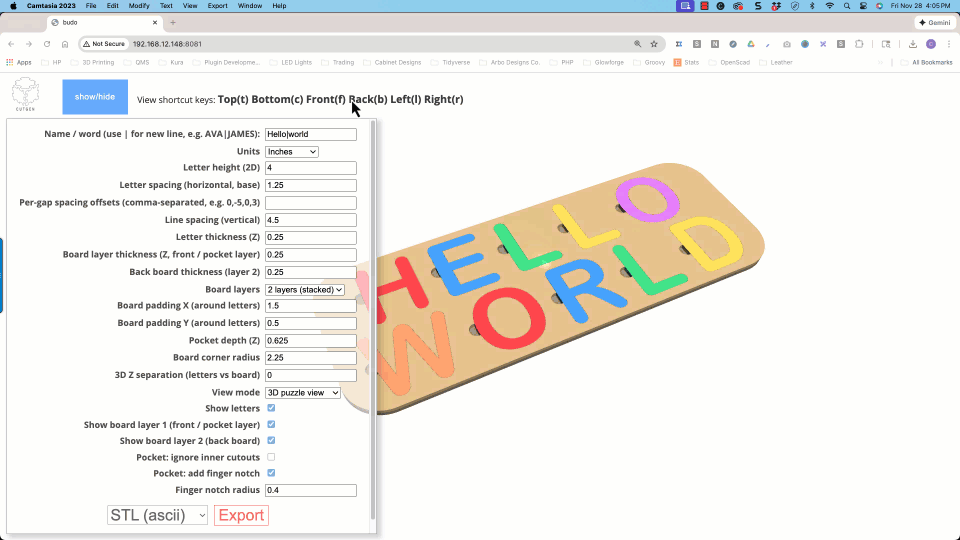Image resolution: width=960 pixels, height=540 pixels.
Task: Enable Pocket: ignore inner cutouts
Action: [x=271, y=457]
